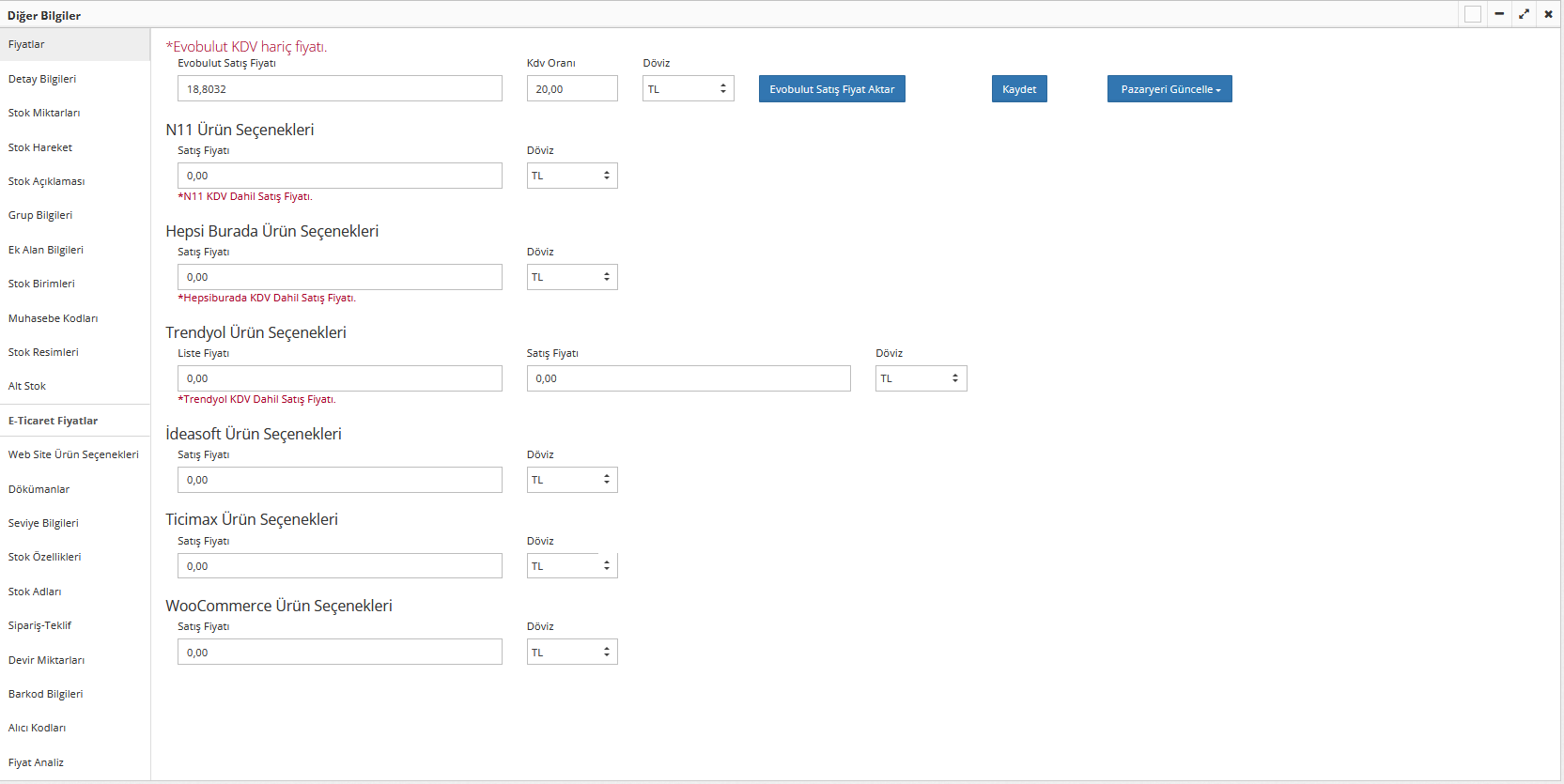Click the minimize panel dash icon
Screen dimensions: 1564x784
pyautogui.click(x=1499, y=14)
